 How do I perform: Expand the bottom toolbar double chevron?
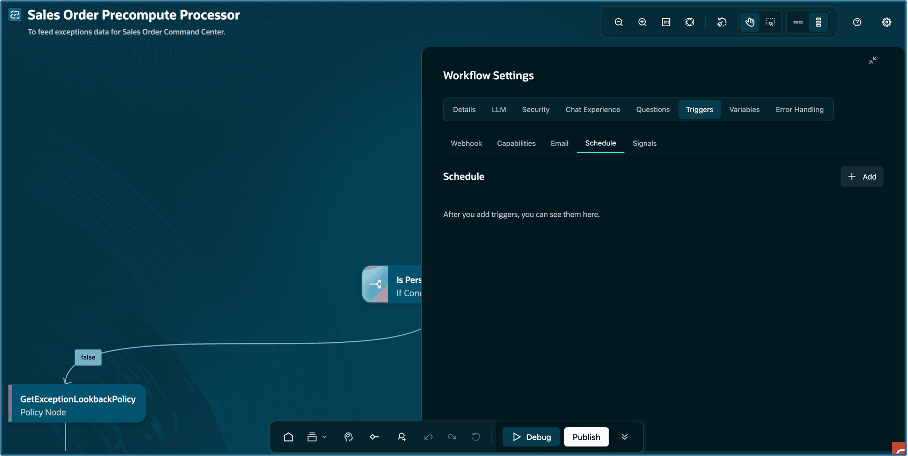pos(624,437)
